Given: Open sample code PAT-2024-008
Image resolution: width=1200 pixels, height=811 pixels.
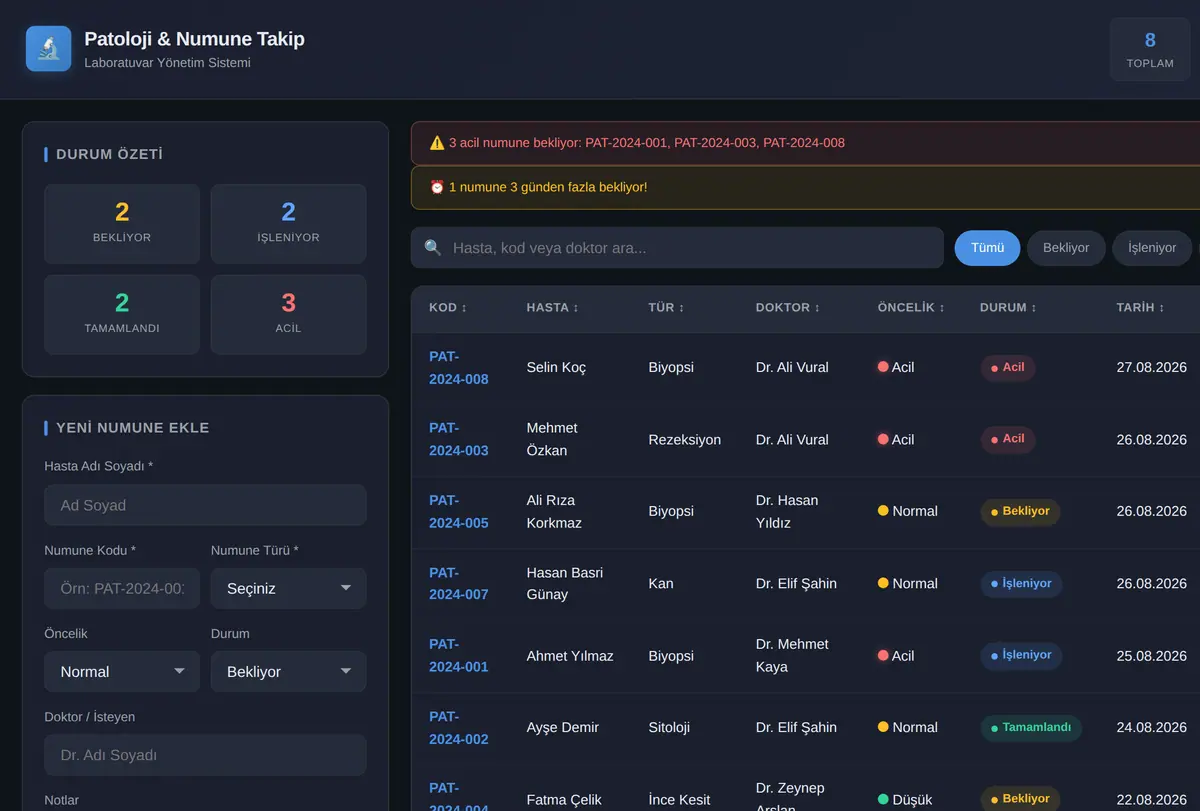Looking at the screenshot, I should pyautogui.click(x=459, y=367).
